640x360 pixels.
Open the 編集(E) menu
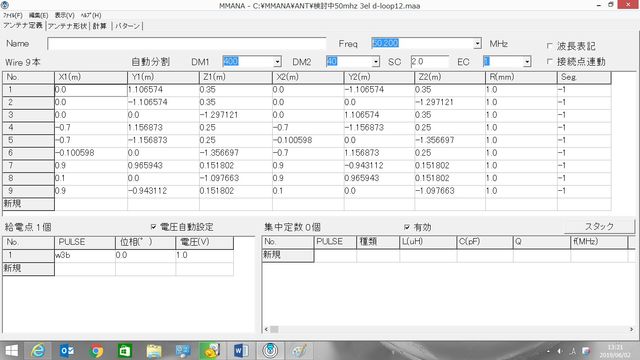(38, 15)
